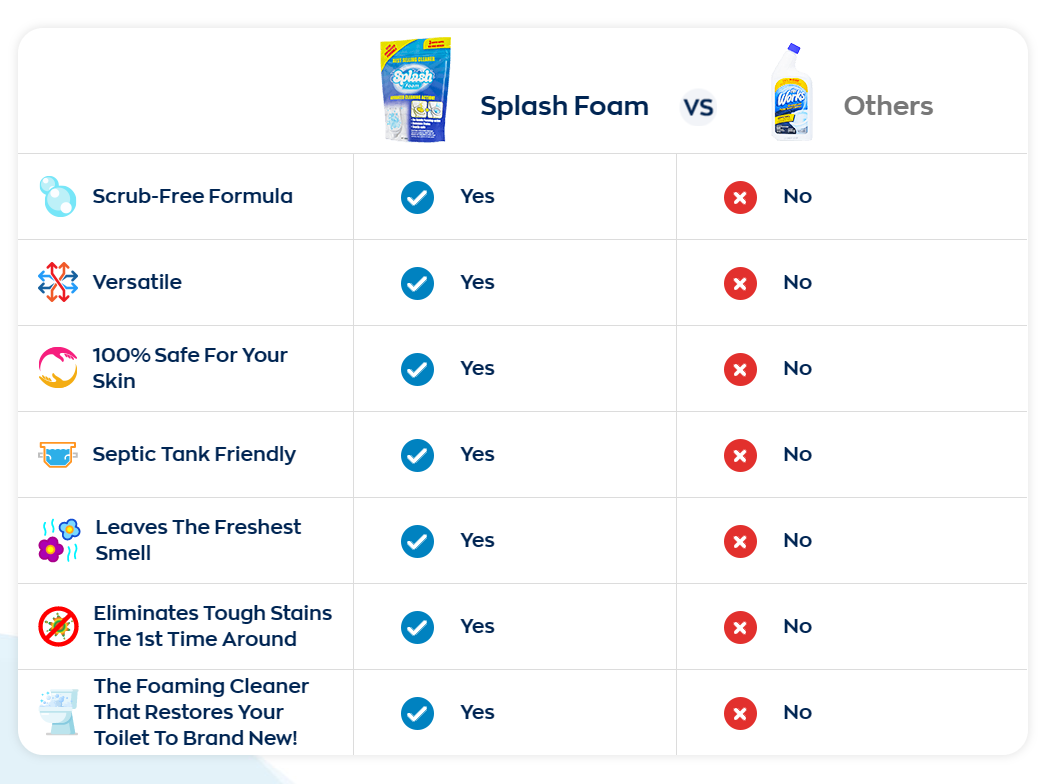Click the bubbles icon beside Scrub-Free Formula
This screenshot has width=1050, height=784.
(57, 196)
